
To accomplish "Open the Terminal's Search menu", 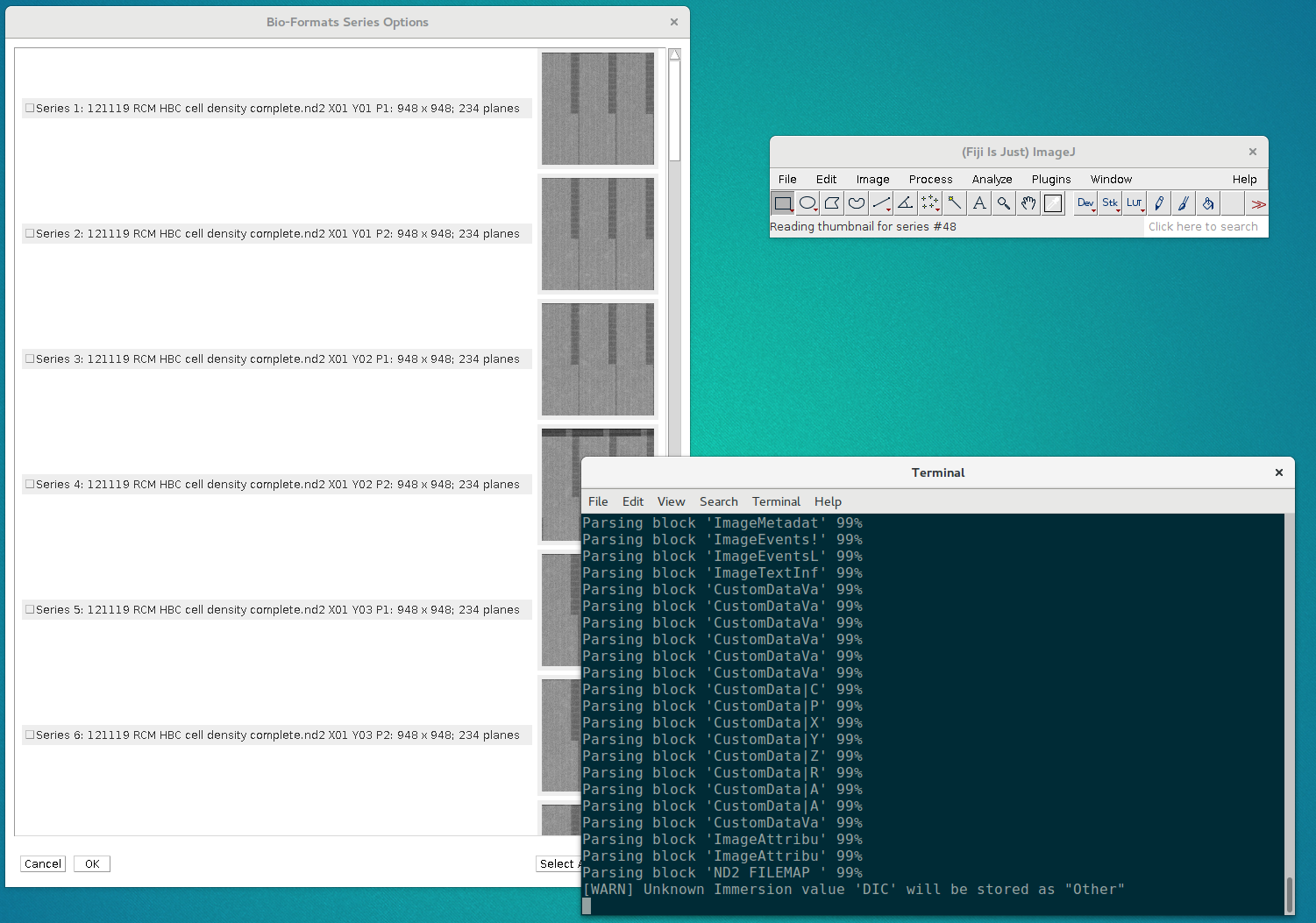I will (x=718, y=501).
